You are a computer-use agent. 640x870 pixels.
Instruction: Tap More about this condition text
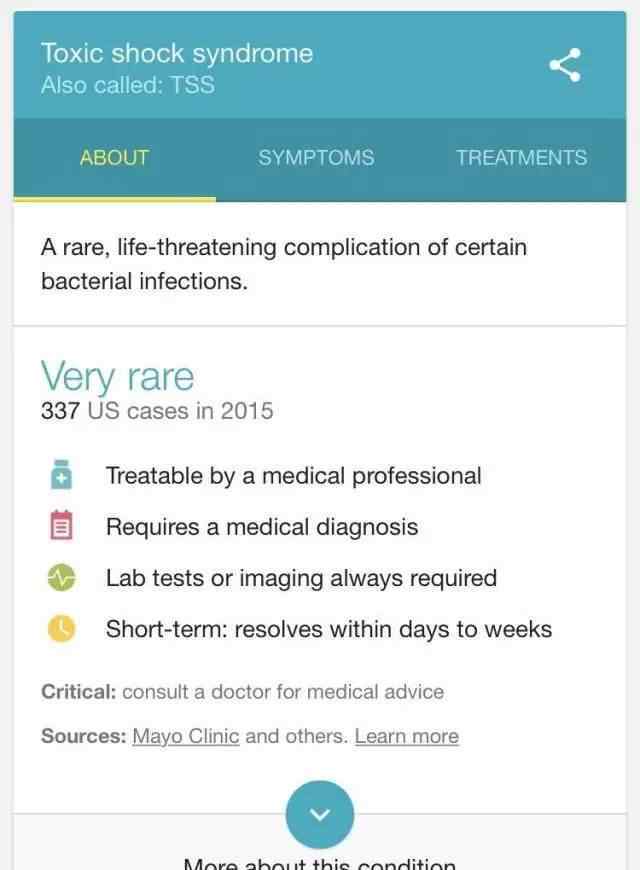click(320, 863)
